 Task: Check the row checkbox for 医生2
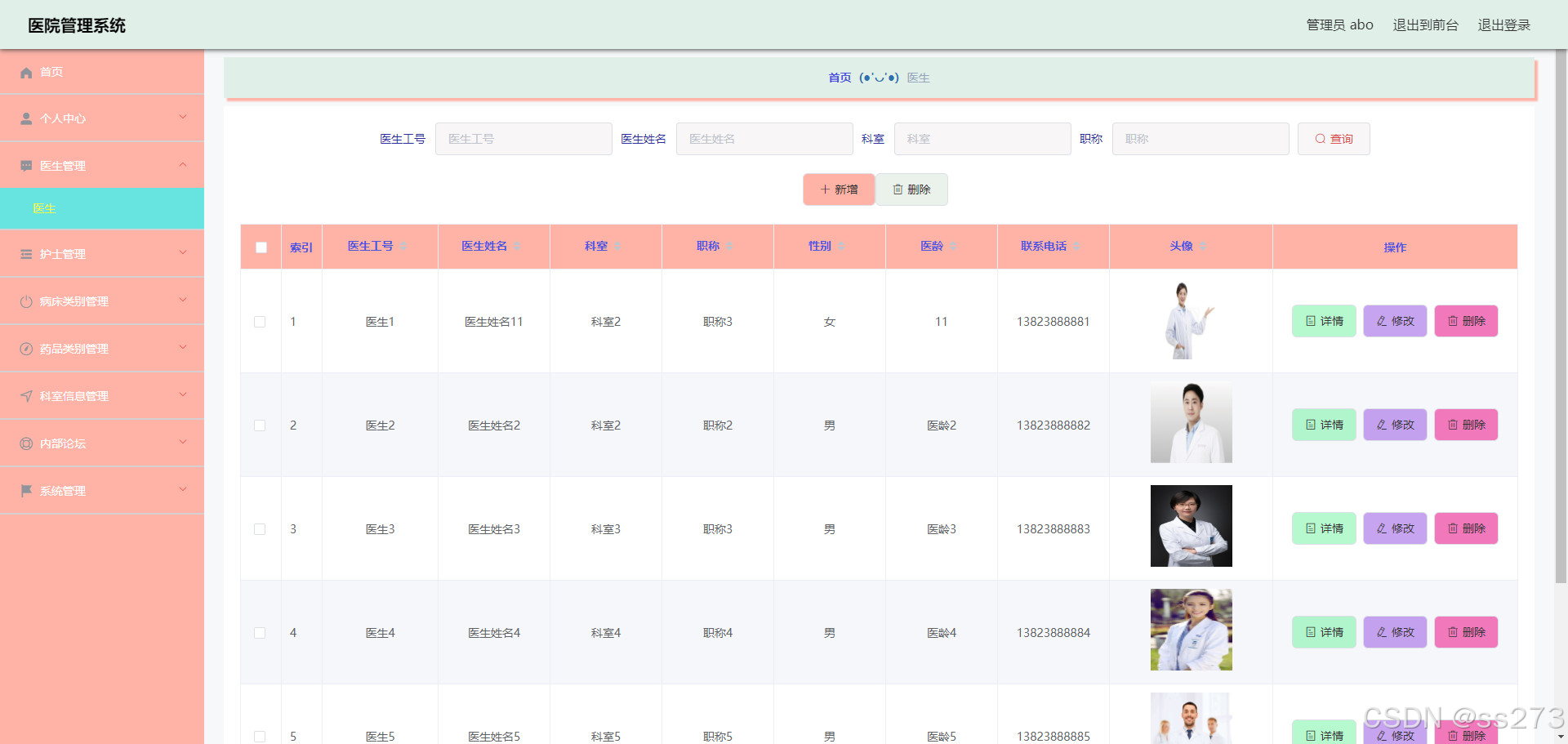click(x=260, y=425)
